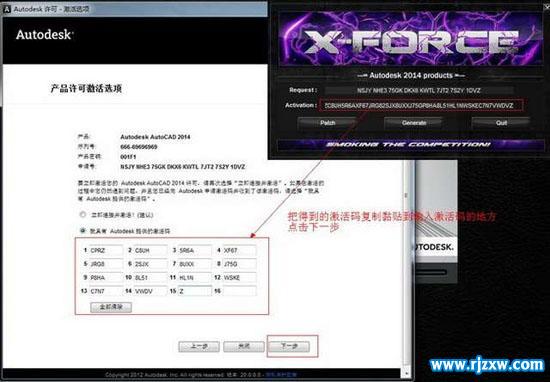Click activation code field 8 containing J75G
The width and height of the screenshot is (550, 382).
point(240,264)
